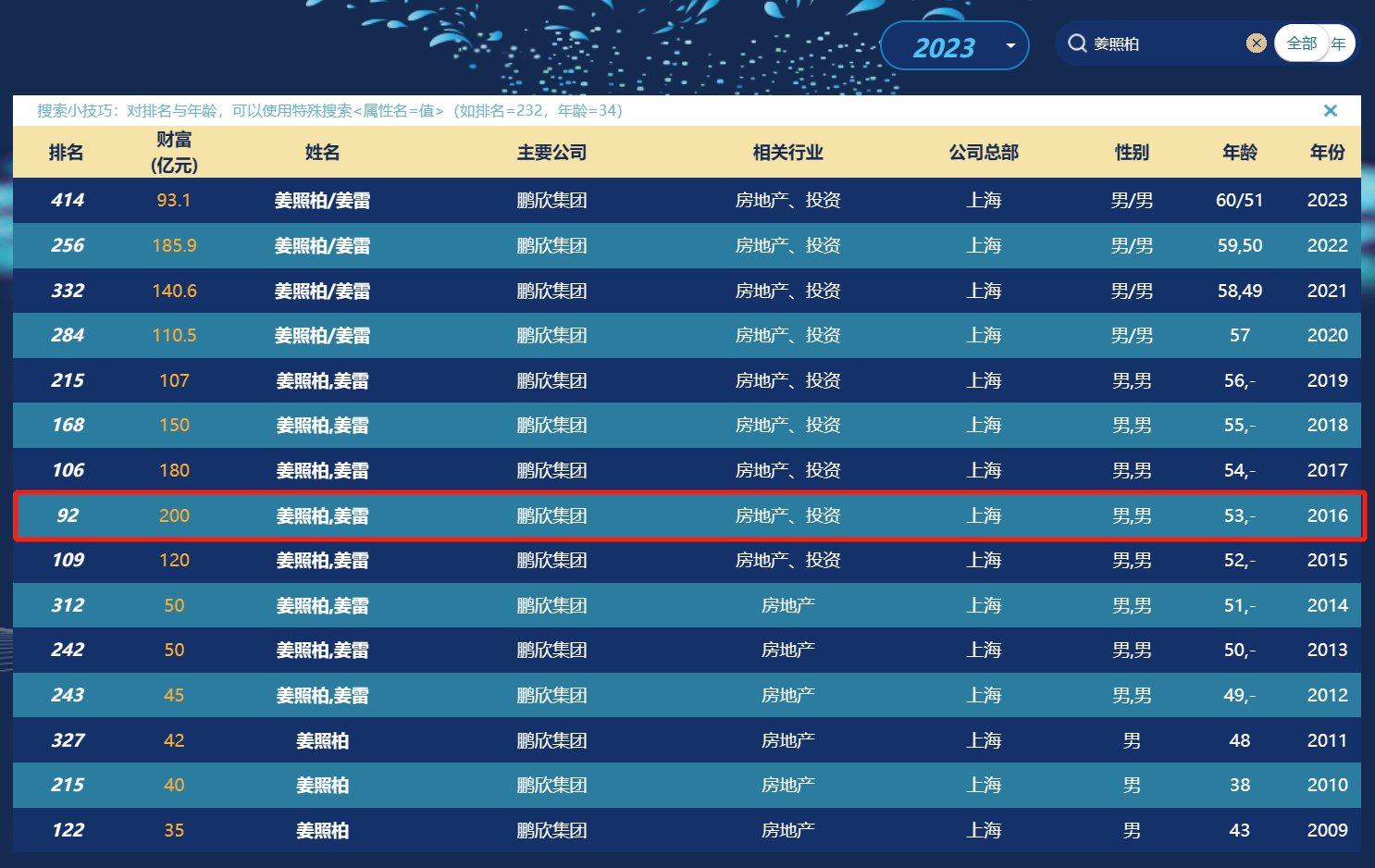Click 鹏欣集团 in the 2015 row
This screenshot has width=1375, height=868.
(551, 560)
